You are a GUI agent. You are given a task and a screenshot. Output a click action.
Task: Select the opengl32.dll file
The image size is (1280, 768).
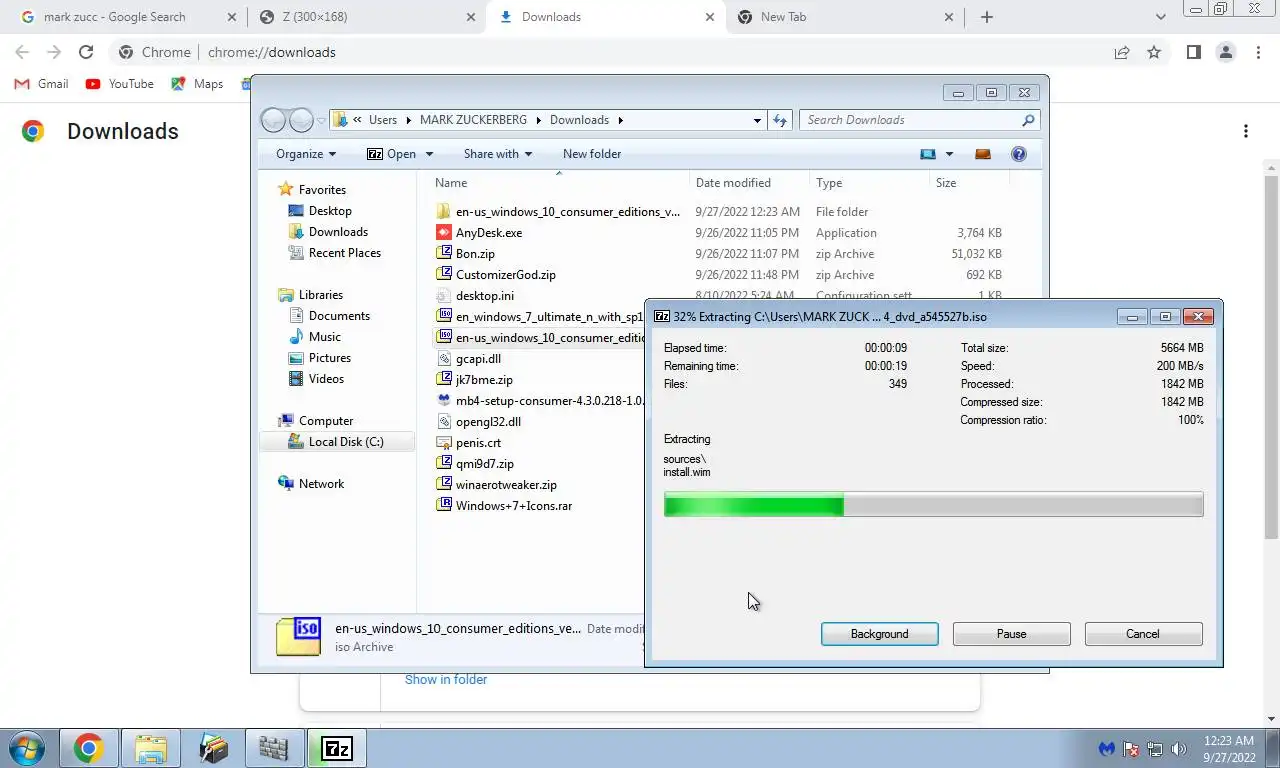[488, 421]
